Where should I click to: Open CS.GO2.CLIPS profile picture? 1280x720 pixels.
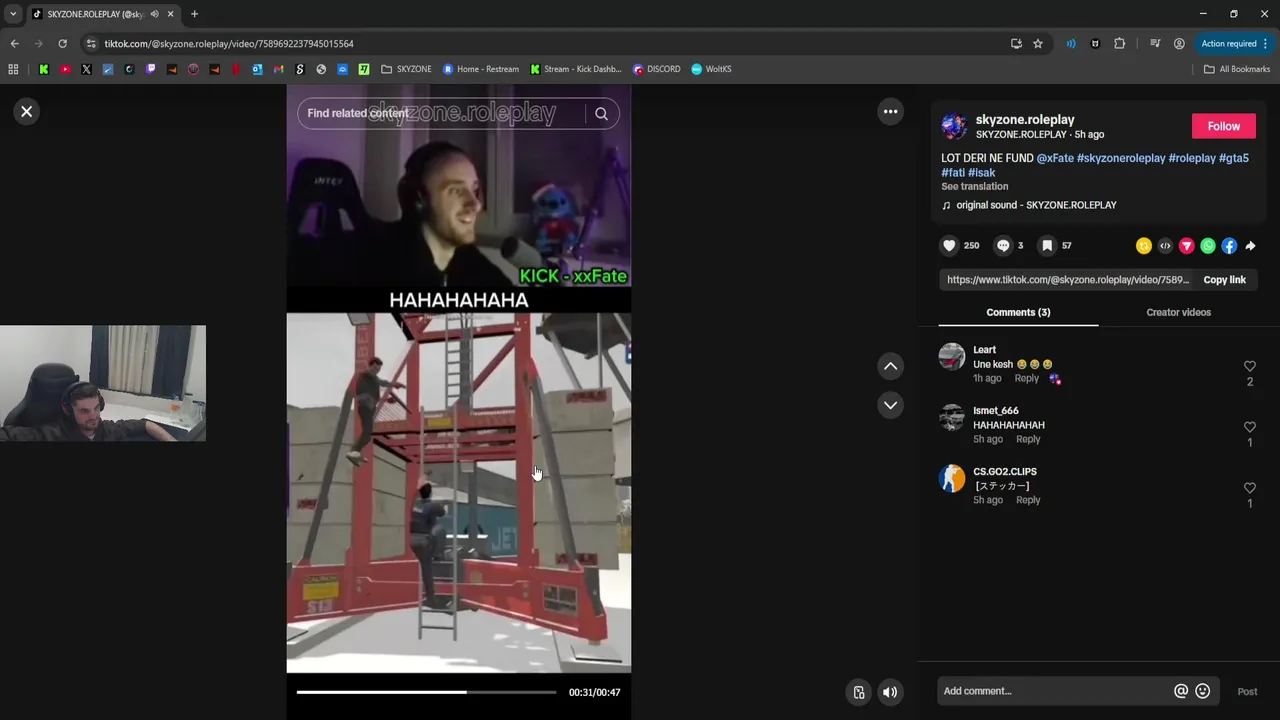pos(952,479)
